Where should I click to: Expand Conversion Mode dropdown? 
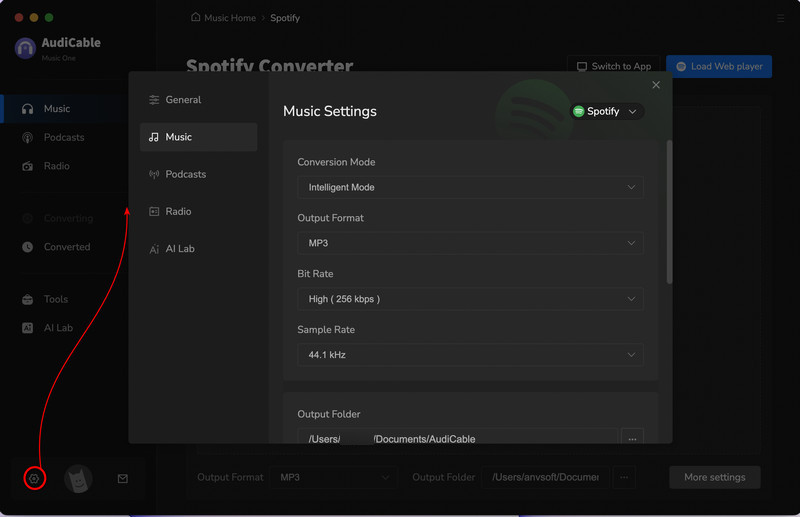[x=470, y=187]
